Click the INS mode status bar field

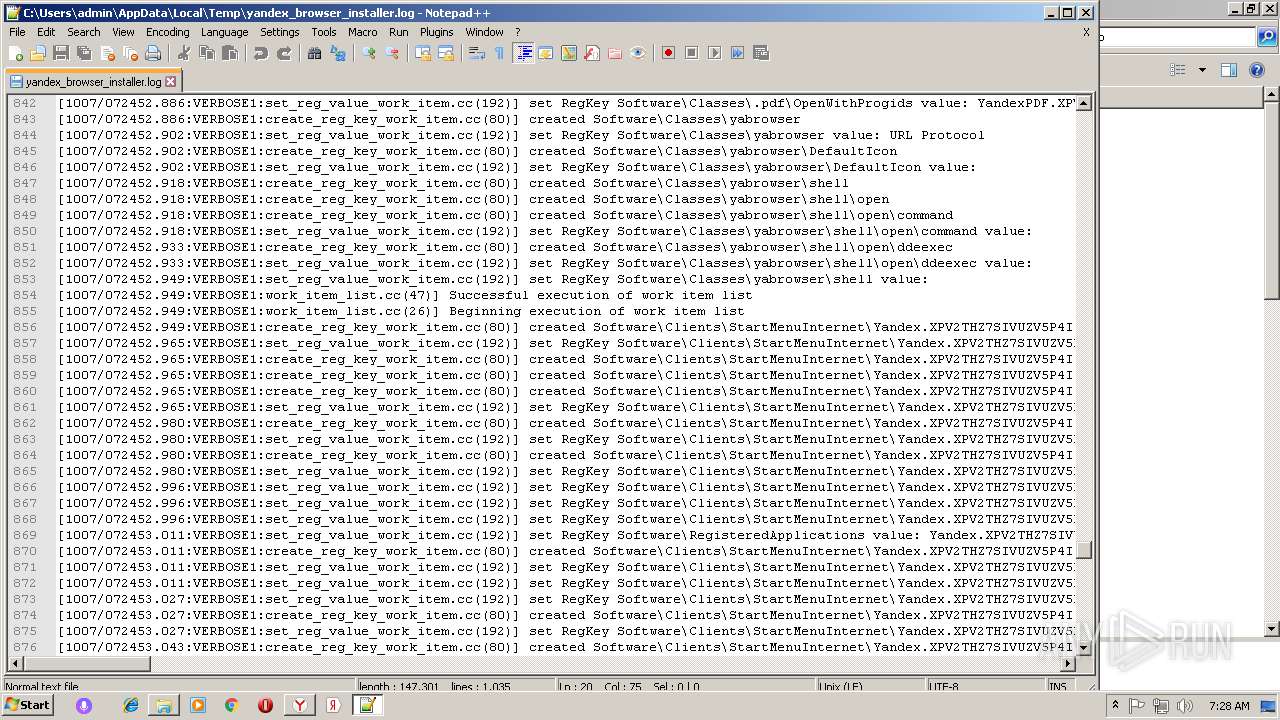[x=1058, y=687]
